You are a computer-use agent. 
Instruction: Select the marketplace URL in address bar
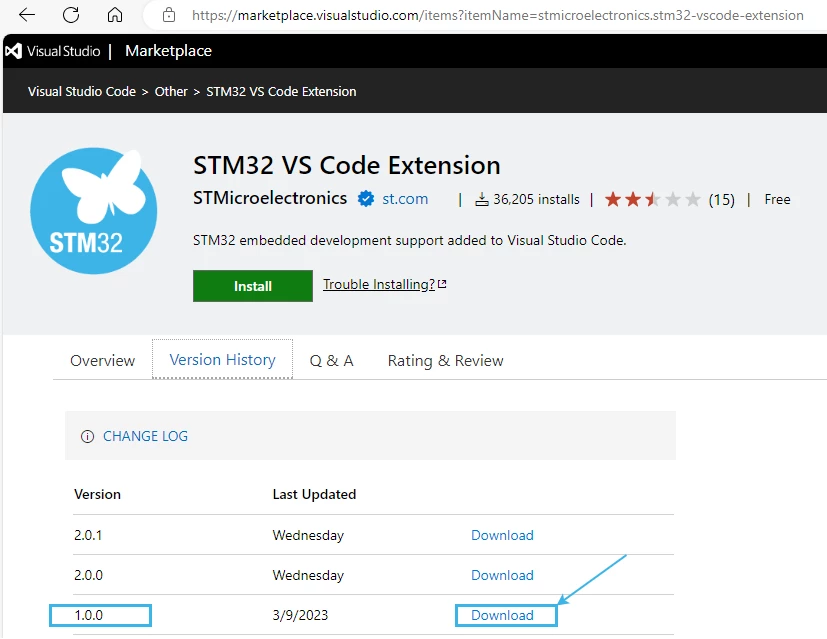pos(497,15)
